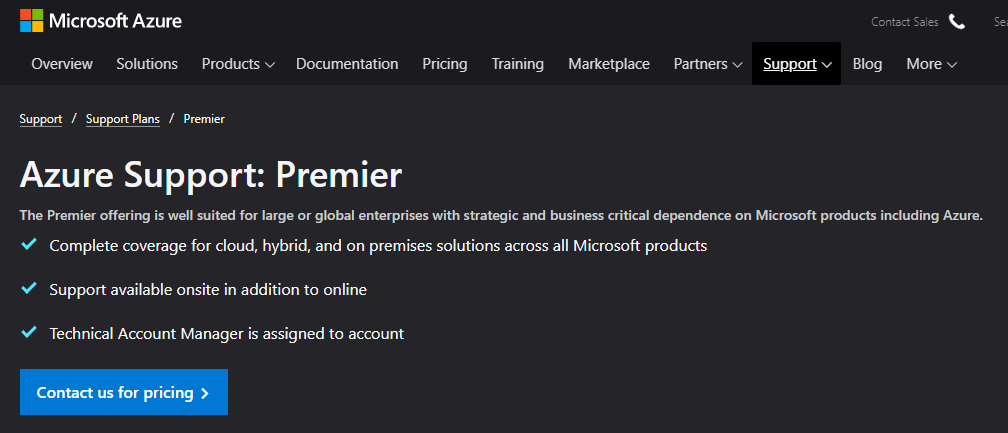Click the Contact Sales phone icon
The width and height of the screenshot is (1008, 433).
click(x=957, y=22)
